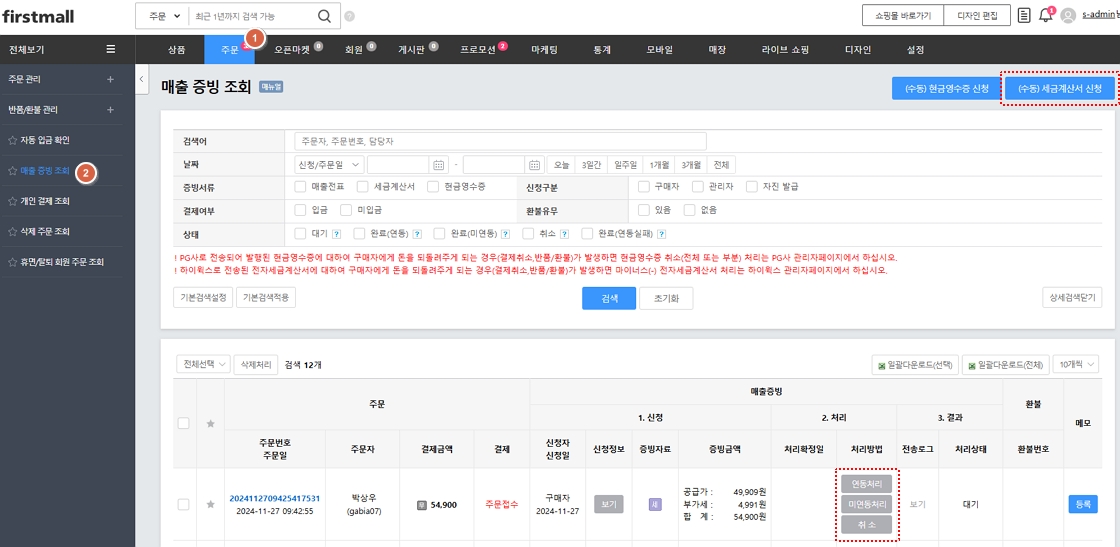The width and height of the screenshot is (1120, 547).
Task: Click the help icon next to 취소 status
Action: [x=564, y=234]
